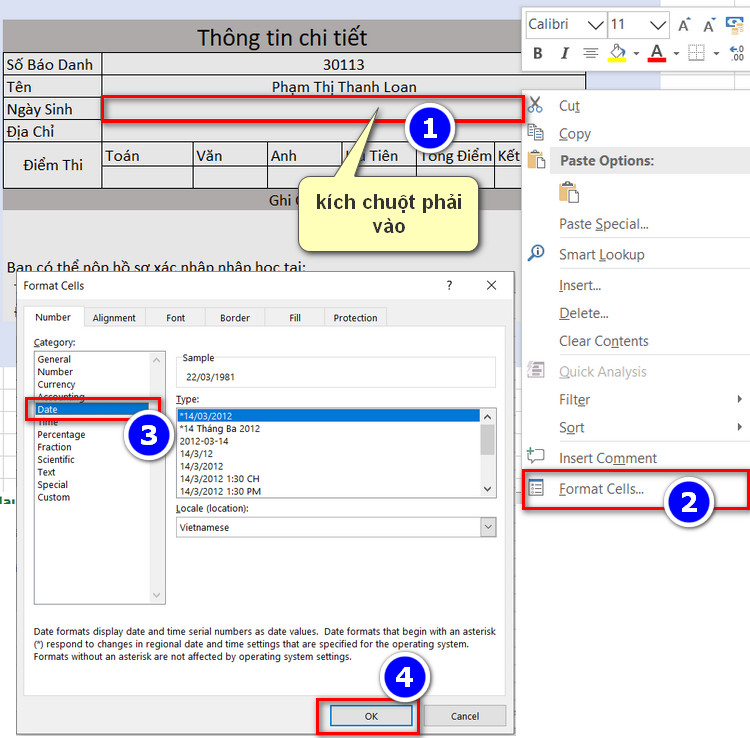Viewport: 750px width, 738px height.
Task: Click the increase font size icon
Action: pos(684,24)
